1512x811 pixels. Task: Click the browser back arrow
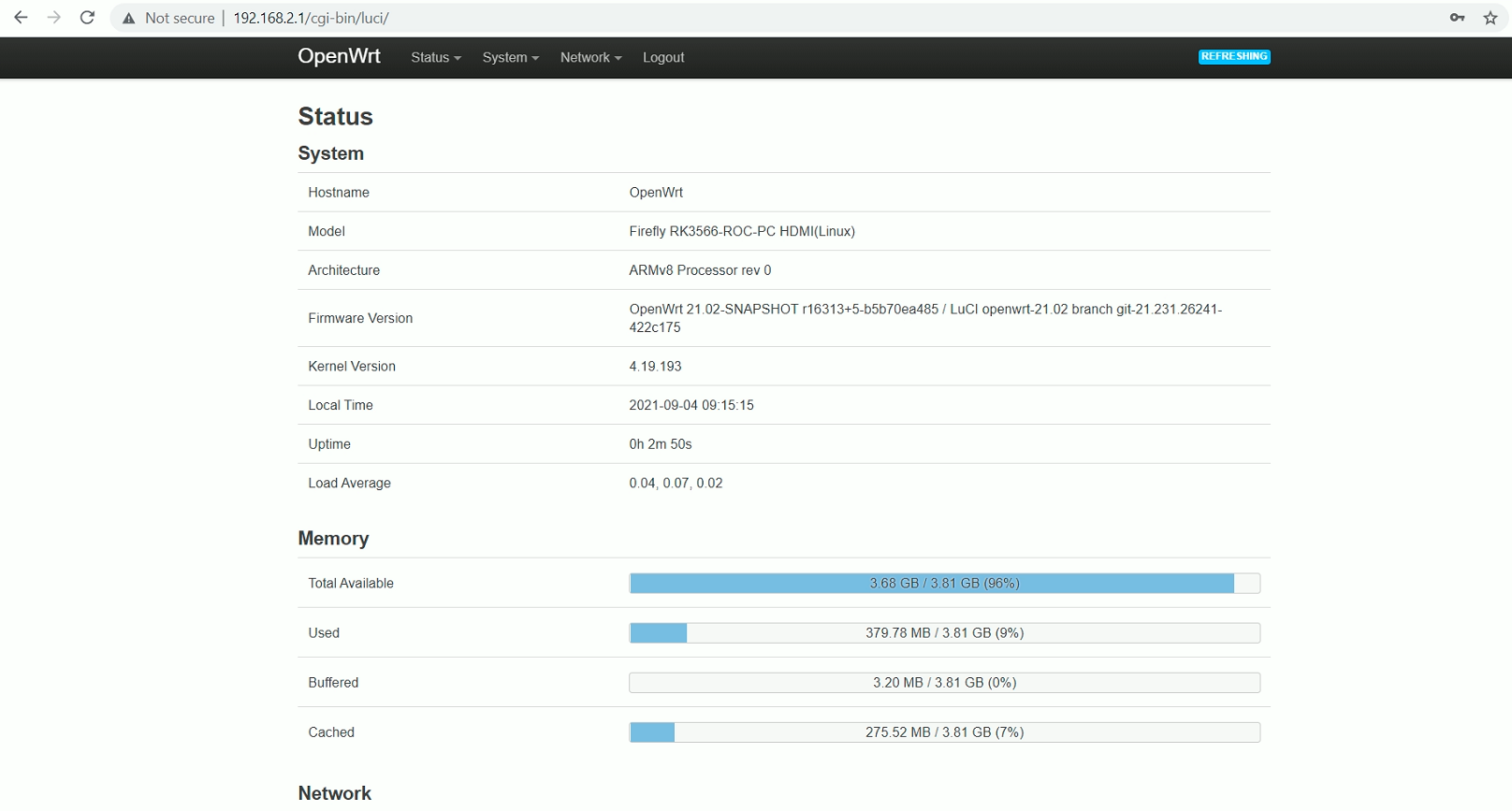click(21, 18)
